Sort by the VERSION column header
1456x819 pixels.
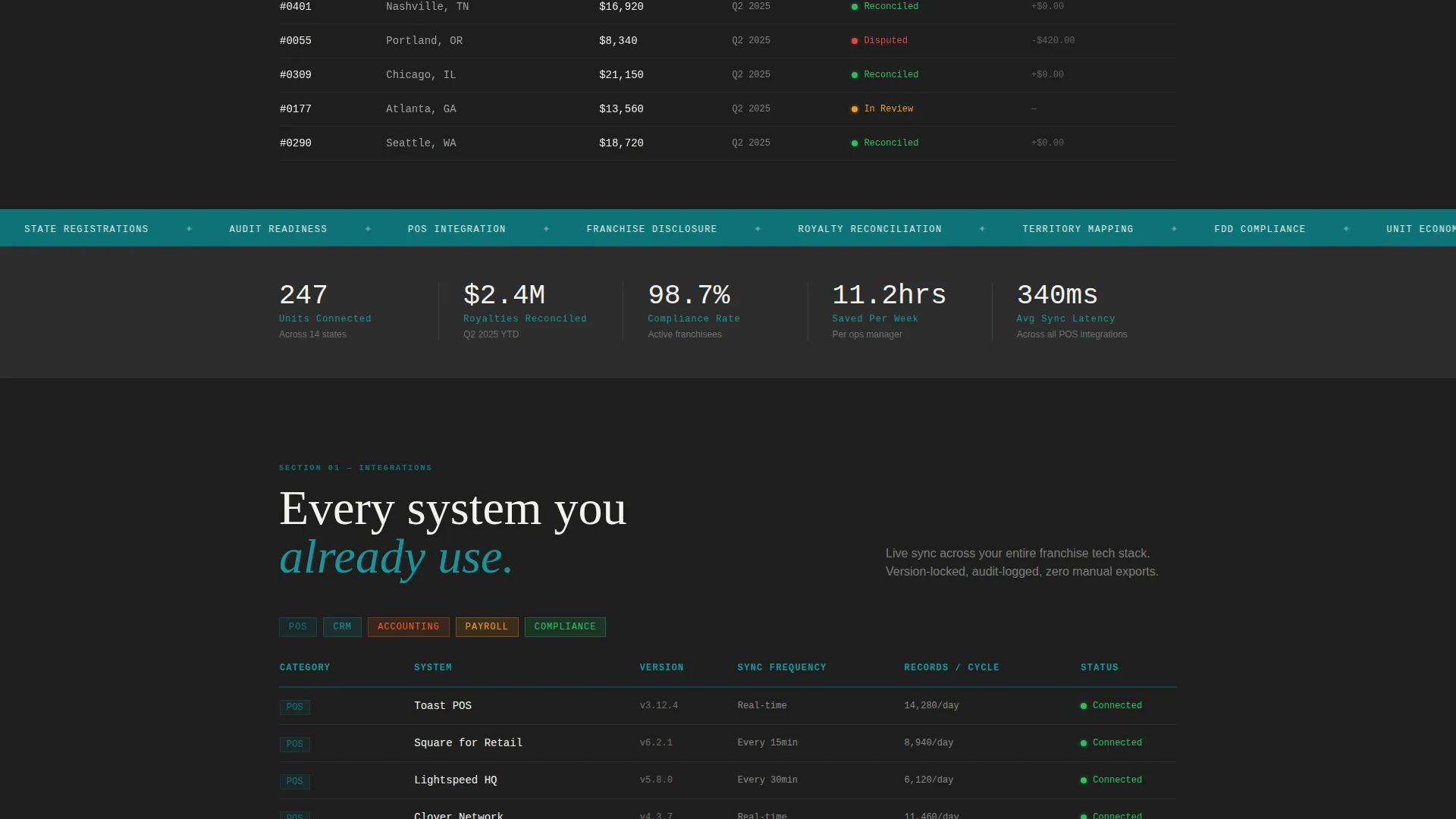(x=661, y=667)
